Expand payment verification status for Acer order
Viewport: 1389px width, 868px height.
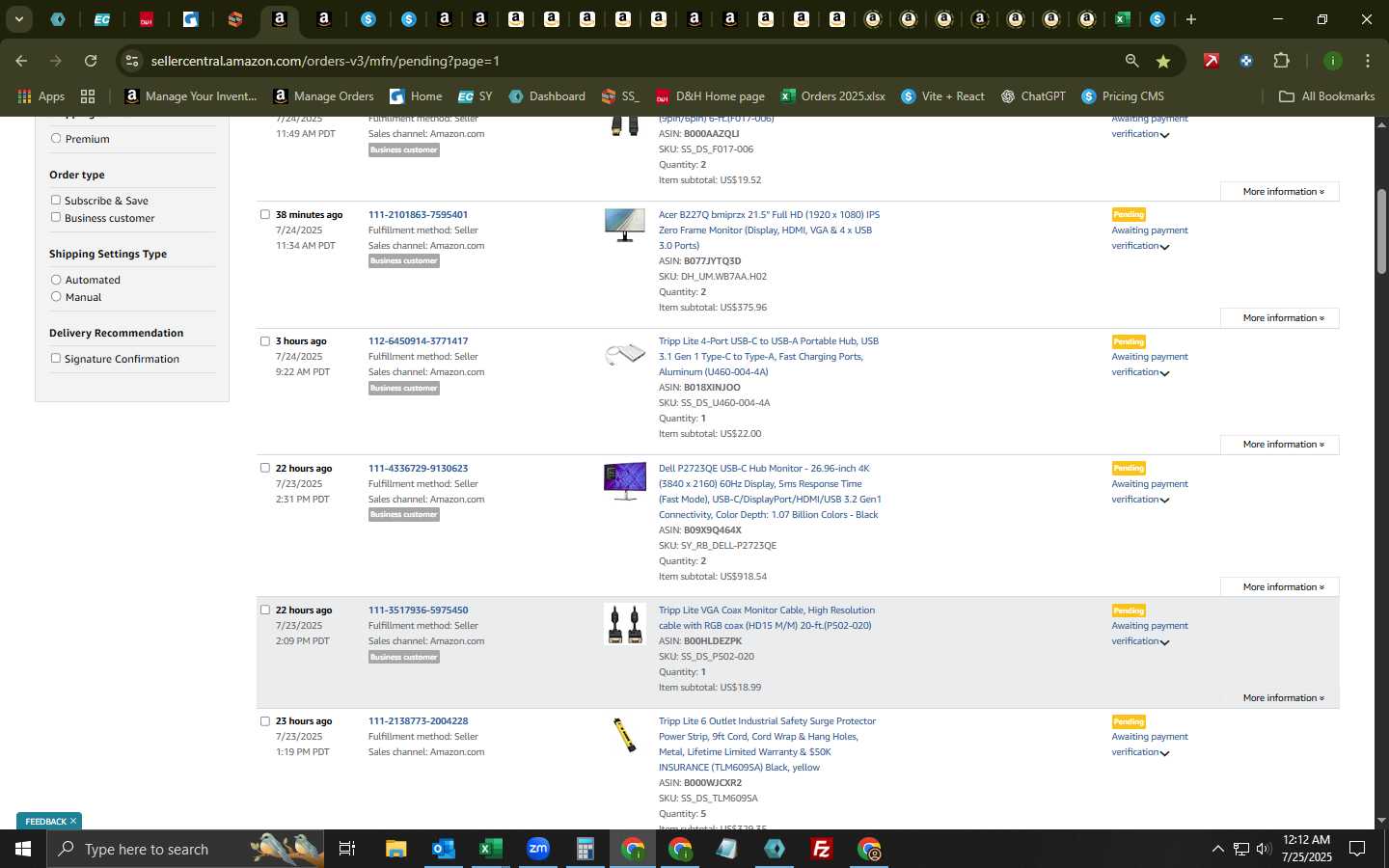[1165, 247]
